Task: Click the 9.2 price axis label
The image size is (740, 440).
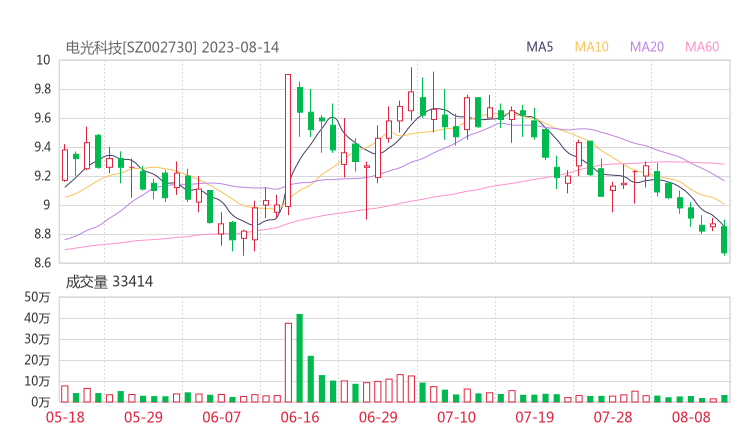Action: coord(42,176)
